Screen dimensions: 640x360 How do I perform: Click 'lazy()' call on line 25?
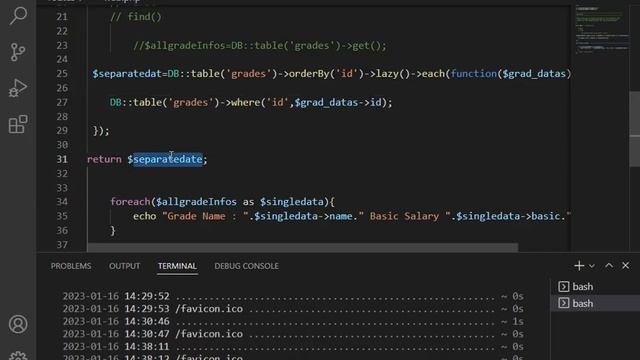coord(393,74)
